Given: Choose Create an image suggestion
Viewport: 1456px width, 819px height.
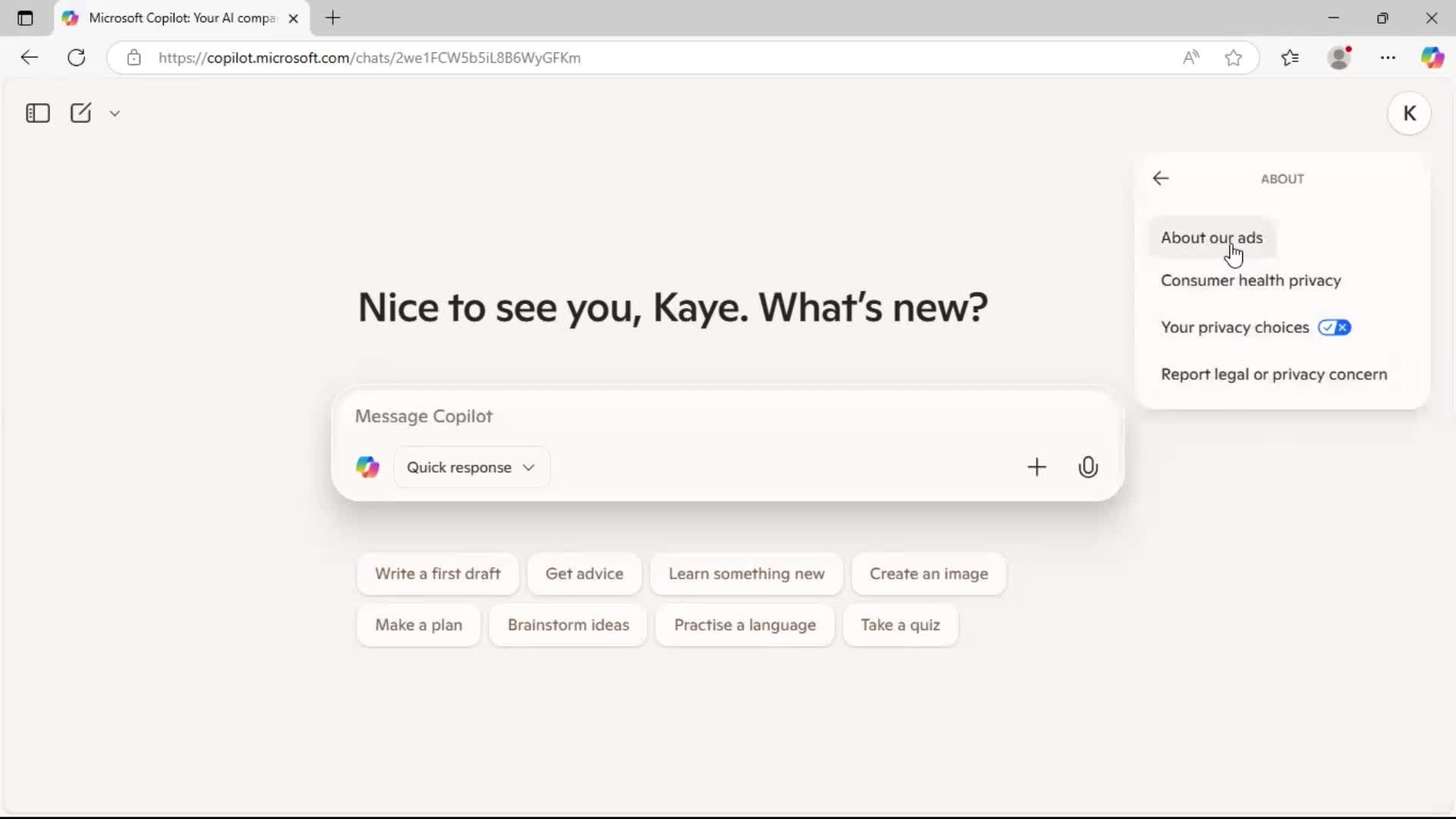Looking at the screenshot, I should [928, 574].
